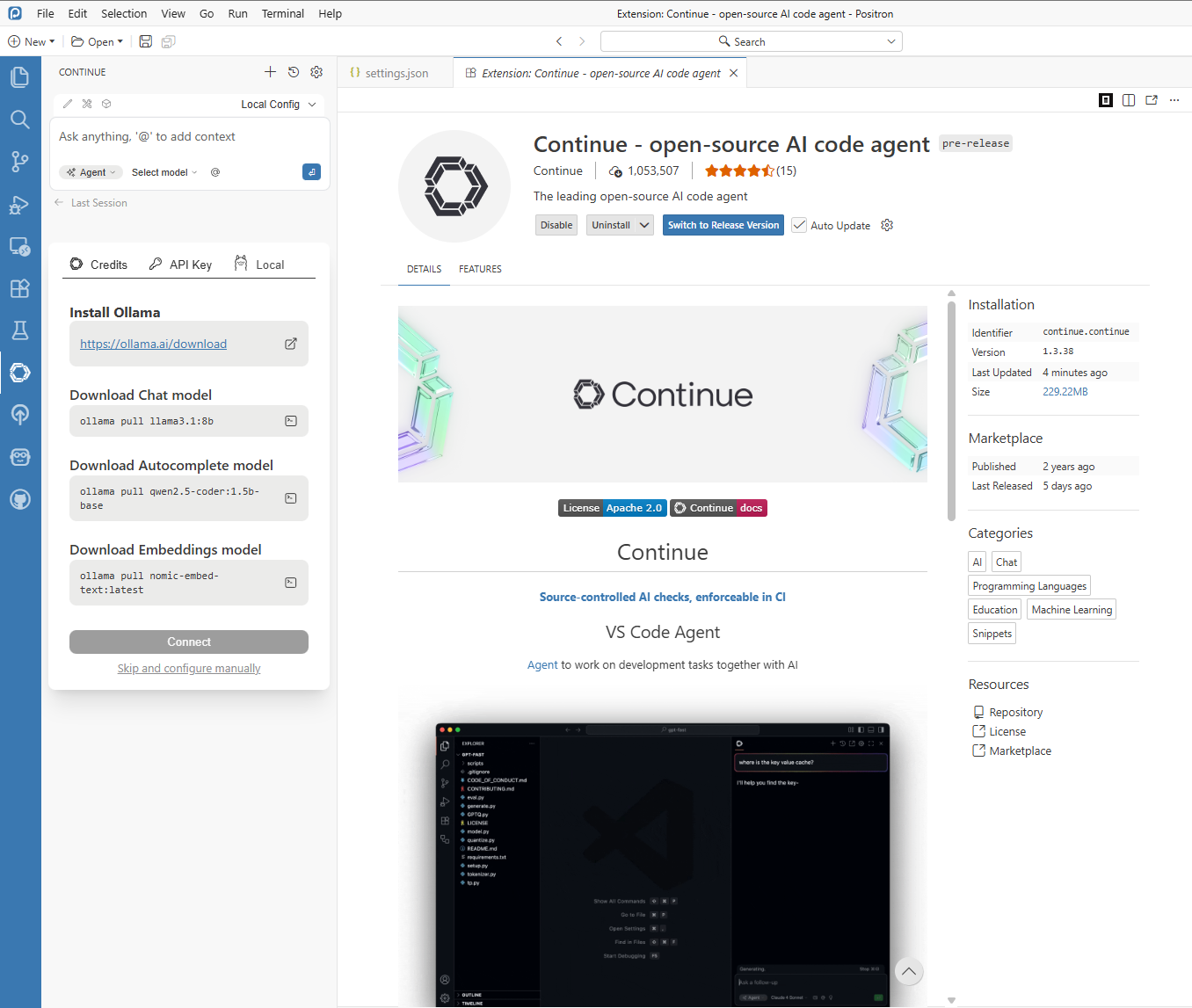Expand the Uninstall dropdown arrow

coord(644,225)
